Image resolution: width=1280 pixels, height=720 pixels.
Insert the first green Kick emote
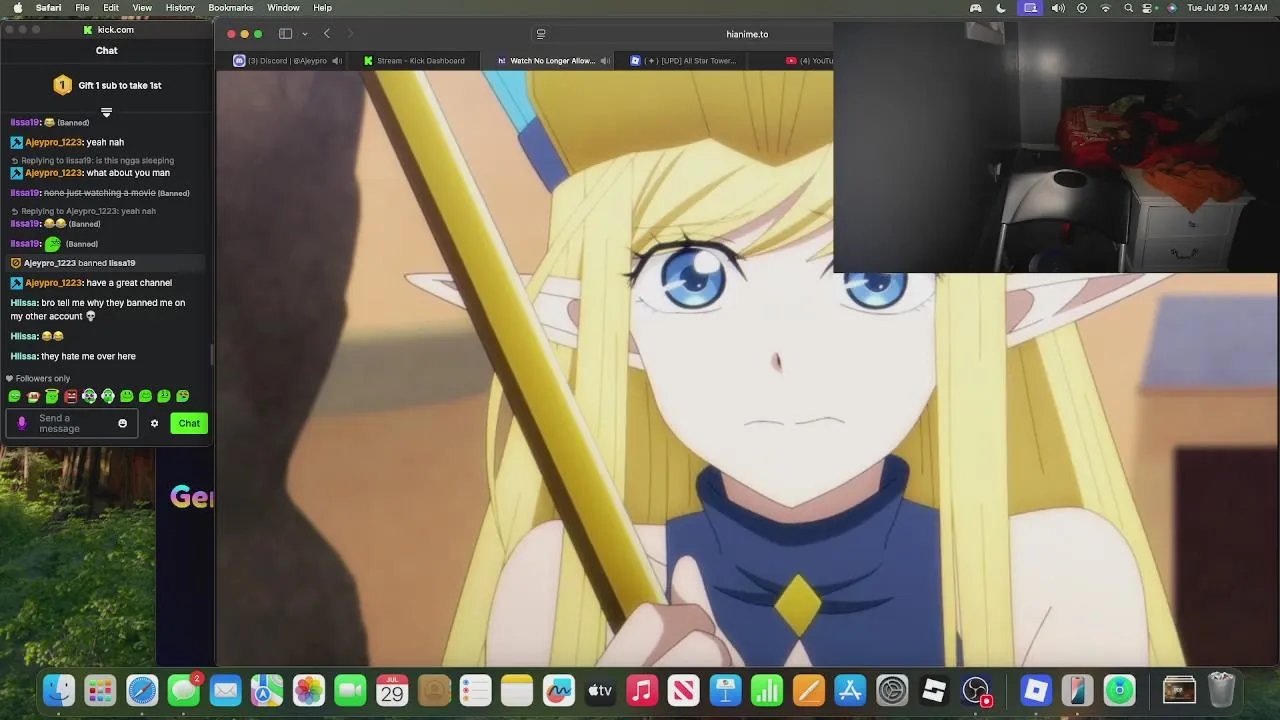click(14, 396)
